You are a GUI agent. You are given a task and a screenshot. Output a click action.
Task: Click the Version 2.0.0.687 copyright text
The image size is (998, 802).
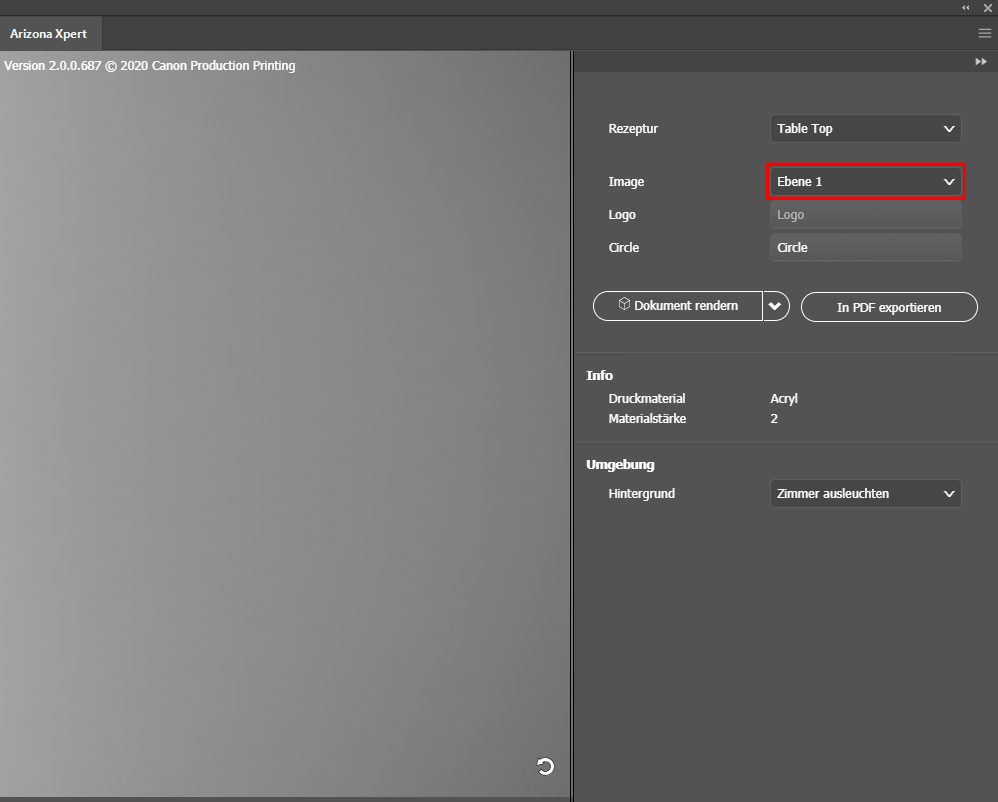pos(150,66)
